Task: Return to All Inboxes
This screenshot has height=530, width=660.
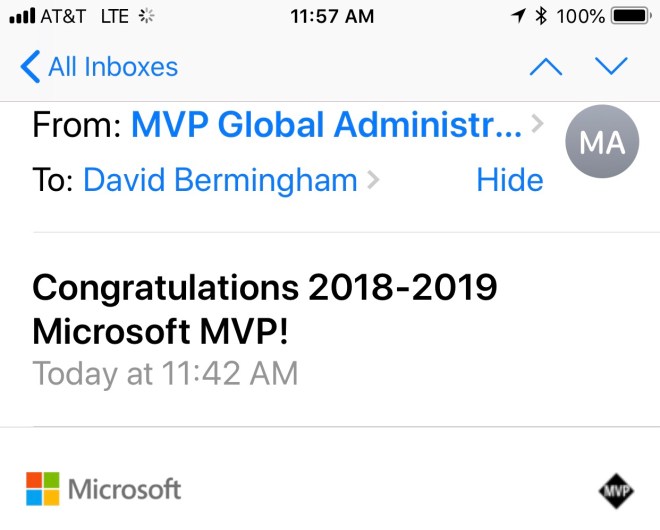Action: click(x=112, y=67)
